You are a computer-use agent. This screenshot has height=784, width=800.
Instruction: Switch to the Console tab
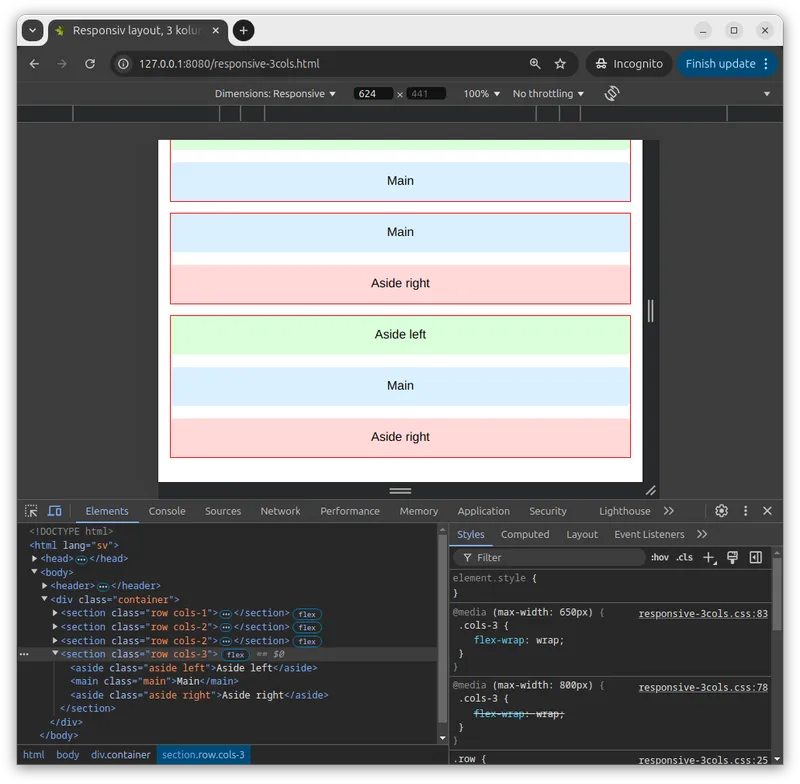pyautogui.click(x=167, y=511)
